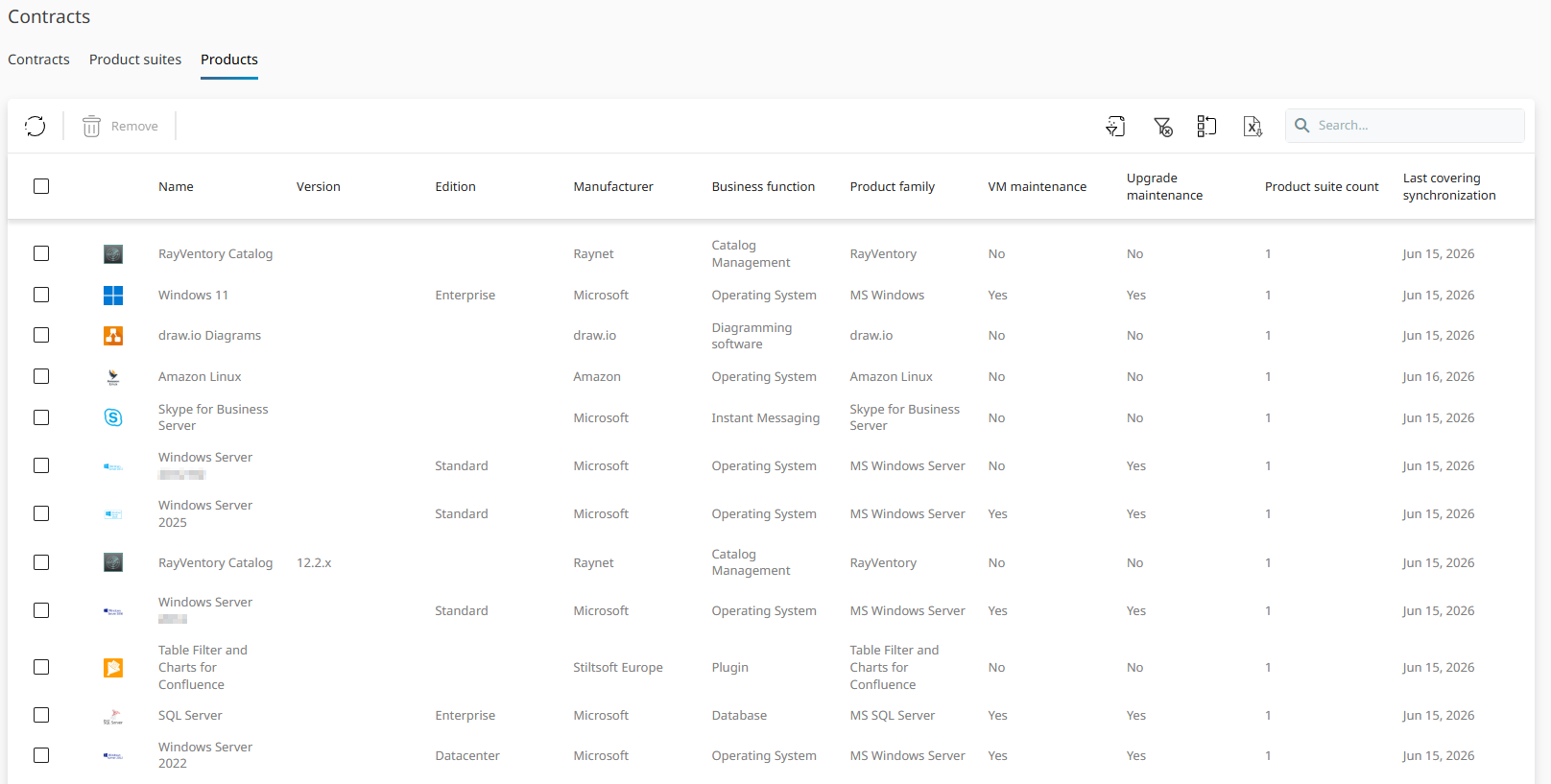
Task: Check the Windows 11 row checkbox
Action: (x=41, y=295)
